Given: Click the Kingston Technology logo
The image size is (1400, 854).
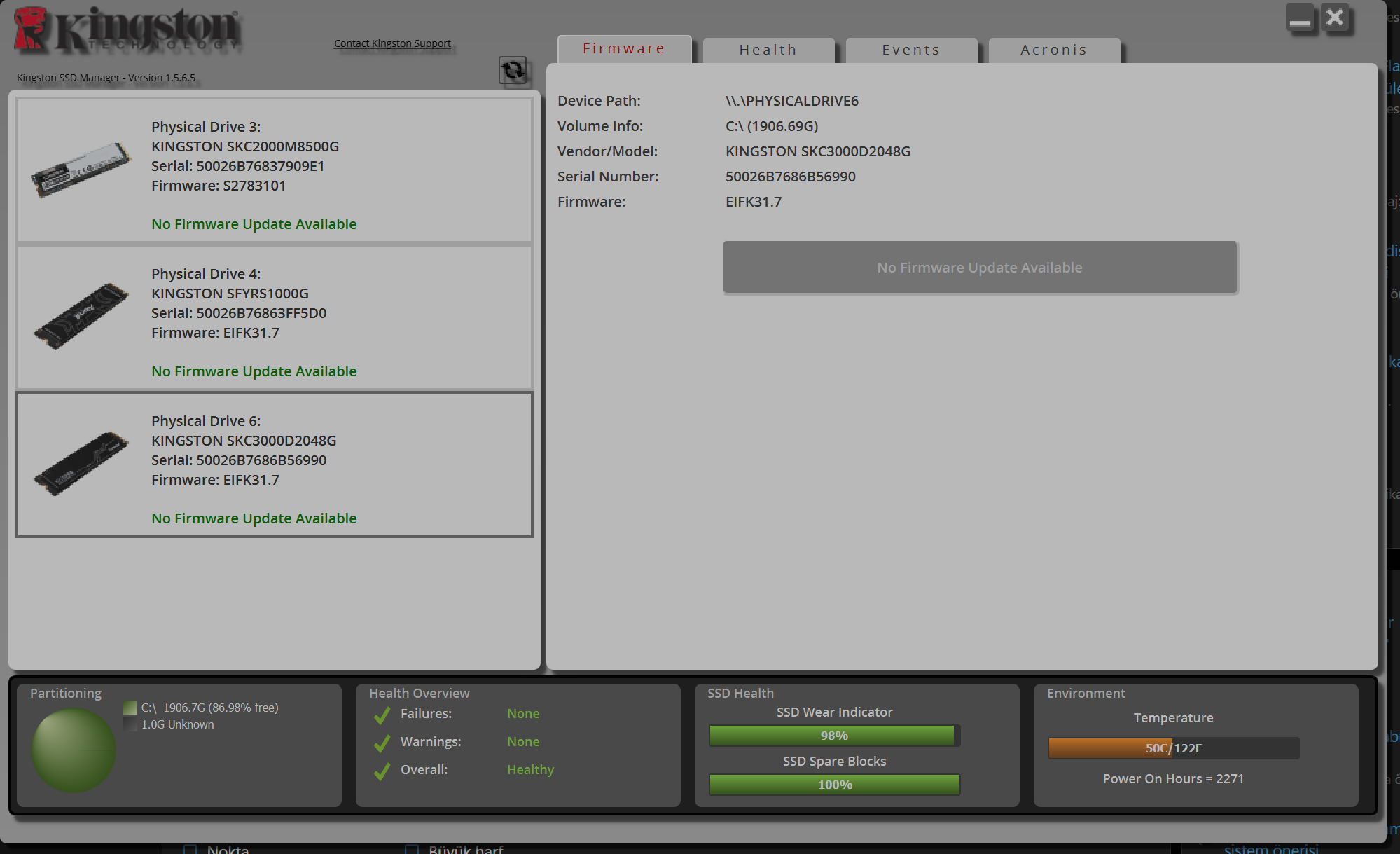Looking at the screenshot, I should click(127, 30).
